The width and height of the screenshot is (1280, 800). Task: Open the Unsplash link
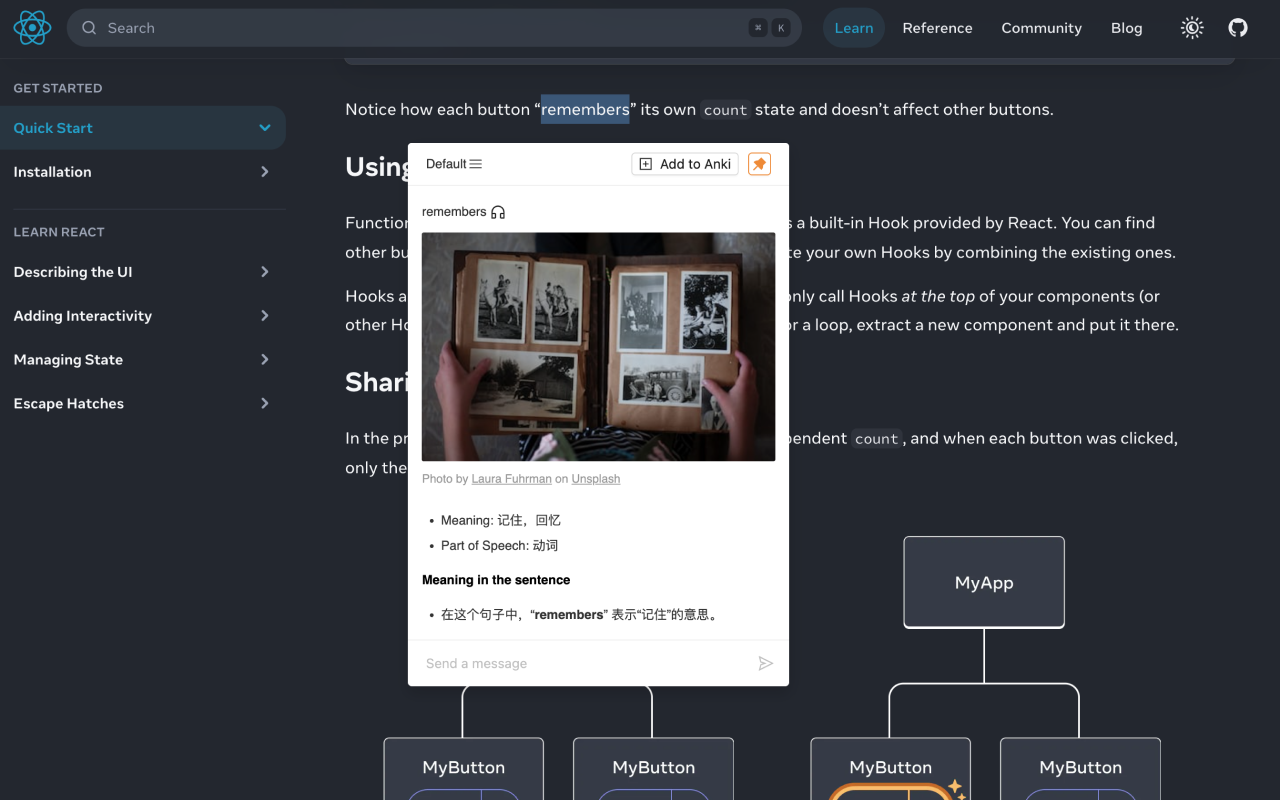pos(596,479)
